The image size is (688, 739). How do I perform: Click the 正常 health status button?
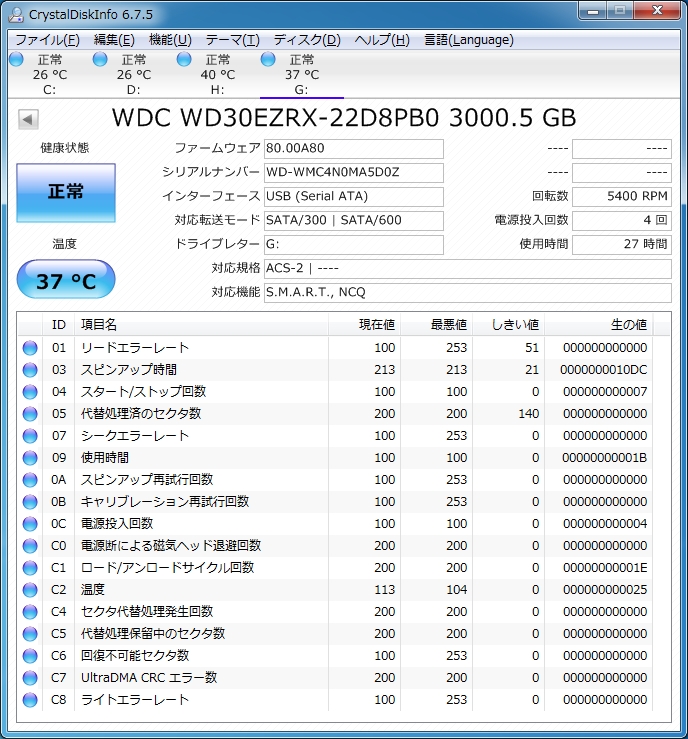point(66,193)
